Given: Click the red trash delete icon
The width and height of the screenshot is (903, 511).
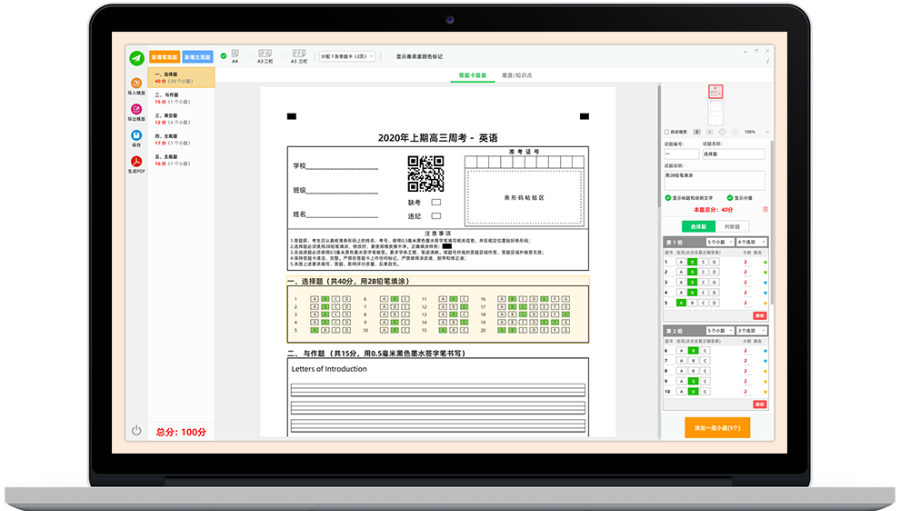Looking at the screenshot, I should point(766,210).
